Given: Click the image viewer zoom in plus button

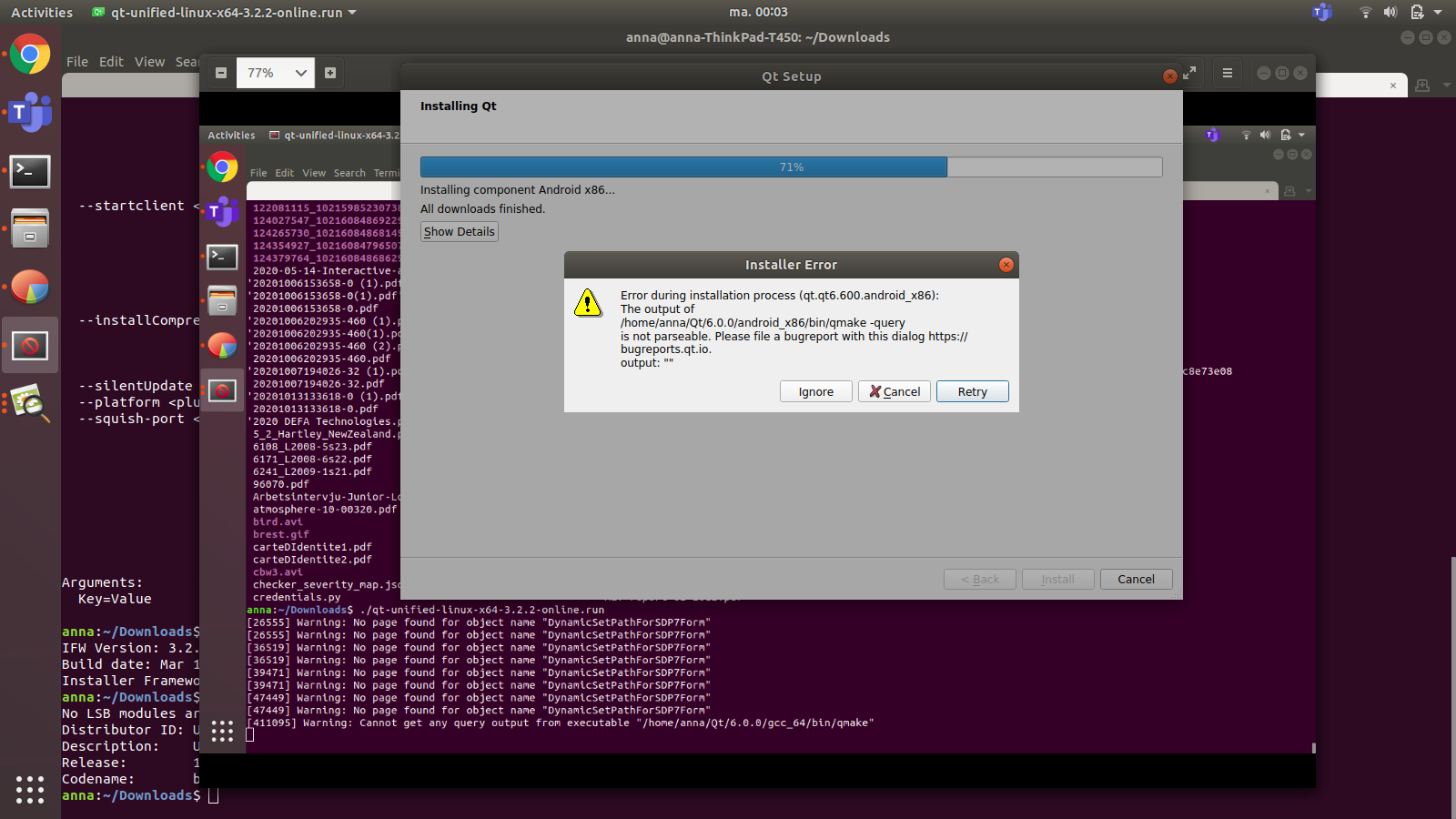Looking at the screenshot, I should [330, 73].
